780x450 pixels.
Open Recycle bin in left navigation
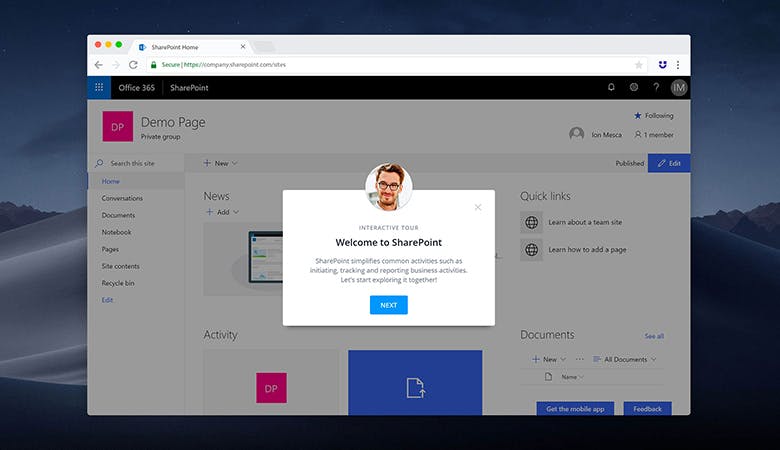(118, 283)
